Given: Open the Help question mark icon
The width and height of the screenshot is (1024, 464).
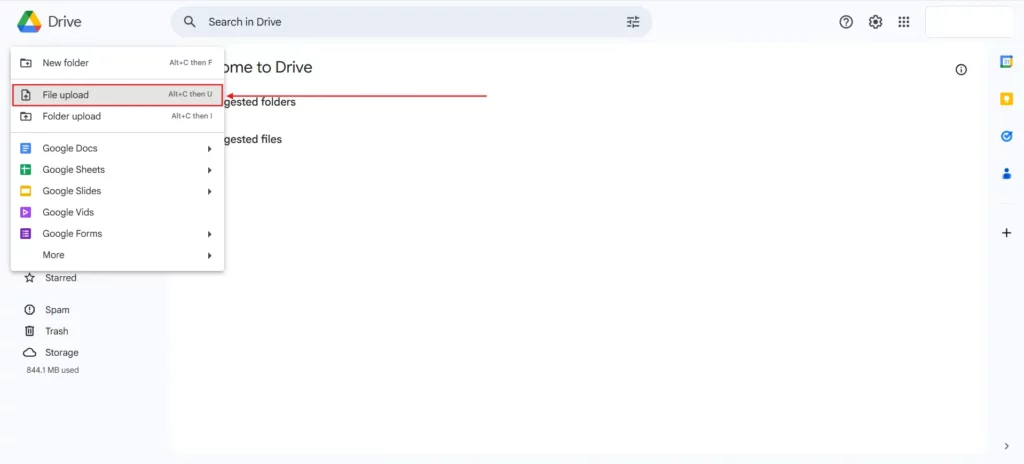Looking at the screenshot, I should (846, 22).
